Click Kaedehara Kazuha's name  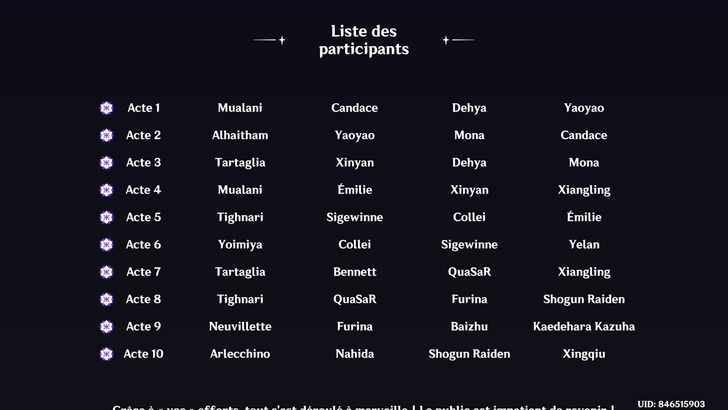coord(584,327)
